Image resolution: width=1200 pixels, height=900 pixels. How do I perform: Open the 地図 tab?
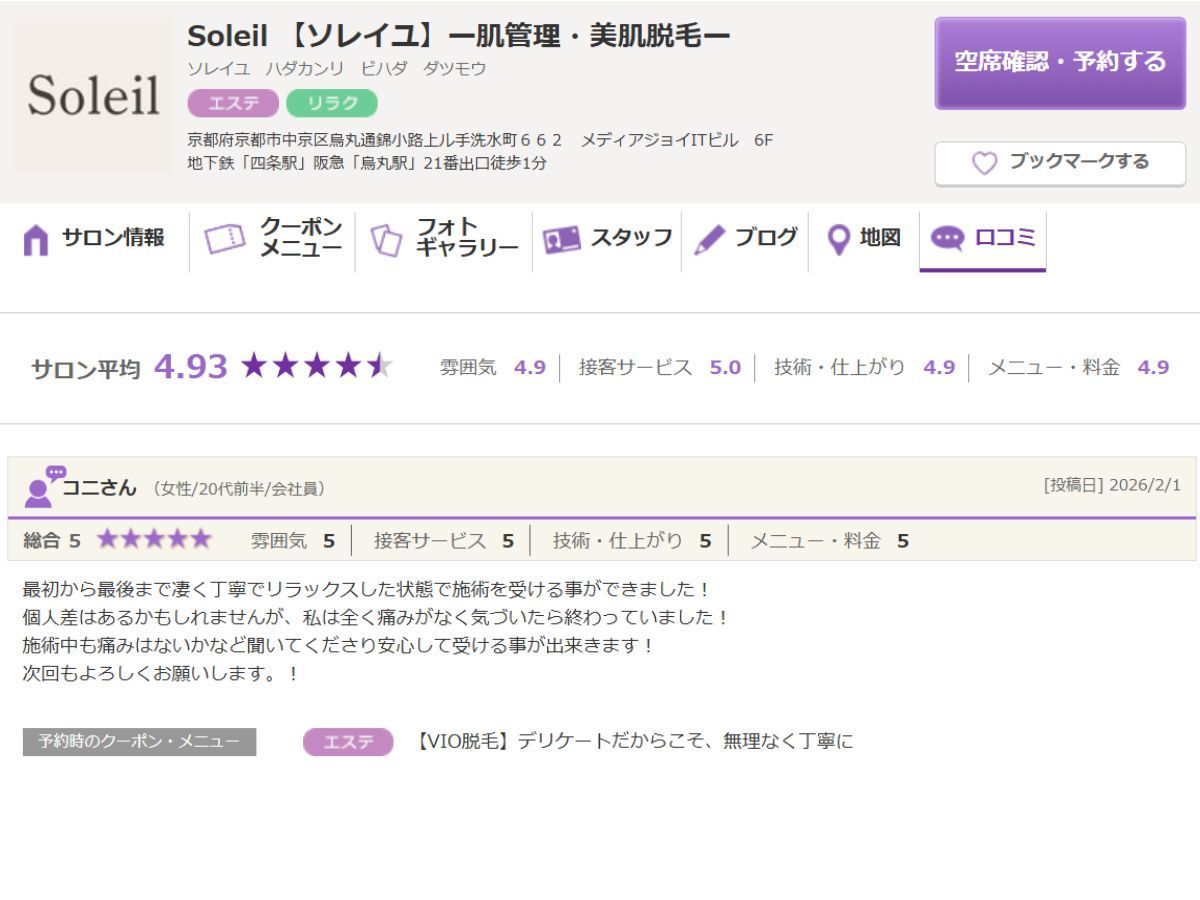coord(865,240)
